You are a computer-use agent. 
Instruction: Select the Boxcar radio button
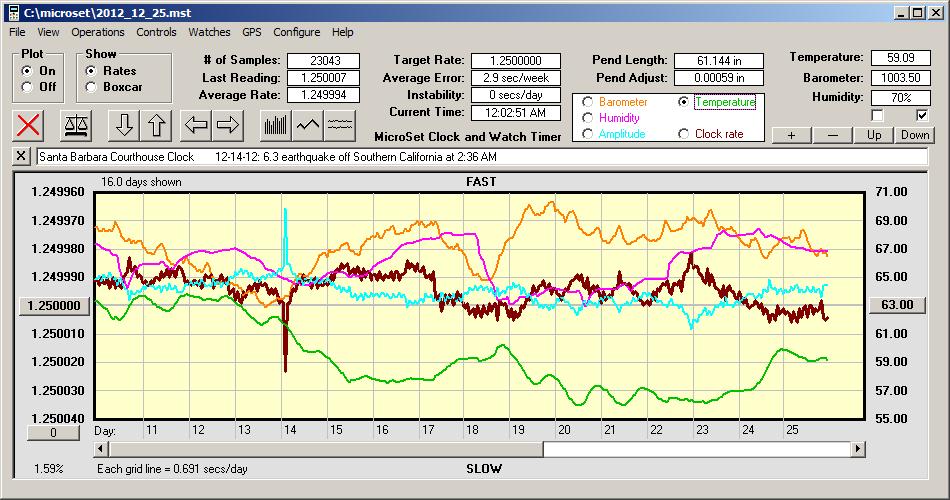91,87
